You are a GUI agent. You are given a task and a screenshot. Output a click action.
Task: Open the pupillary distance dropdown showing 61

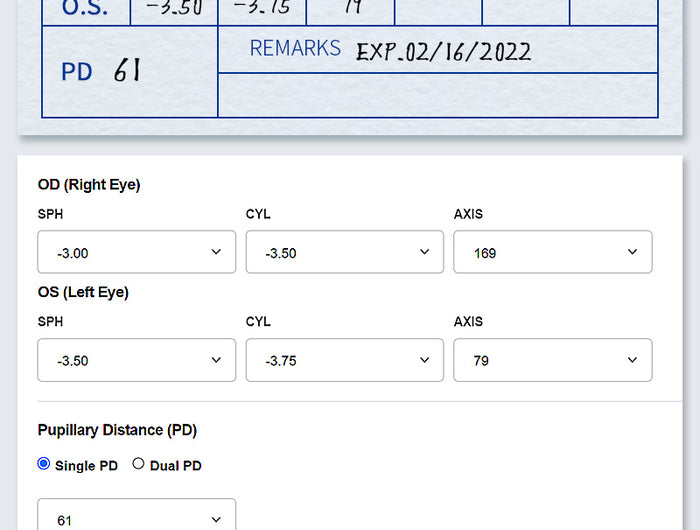(136, 518)
